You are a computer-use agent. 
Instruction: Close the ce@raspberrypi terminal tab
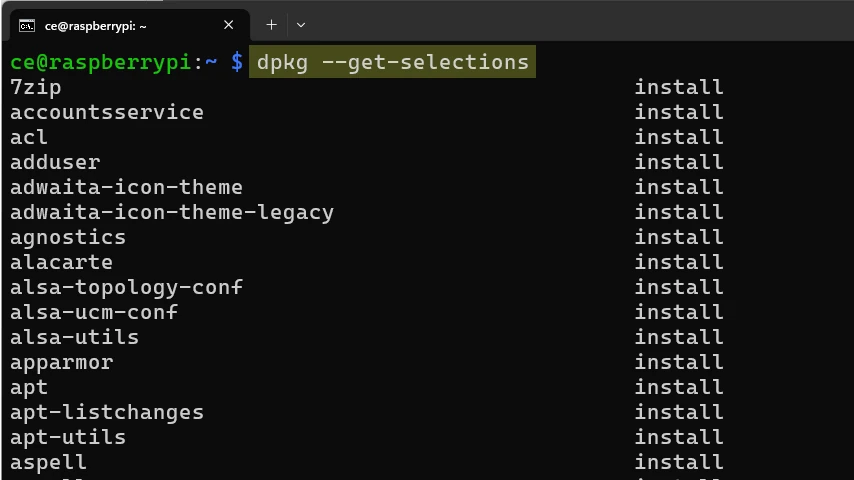coord(229,25)
